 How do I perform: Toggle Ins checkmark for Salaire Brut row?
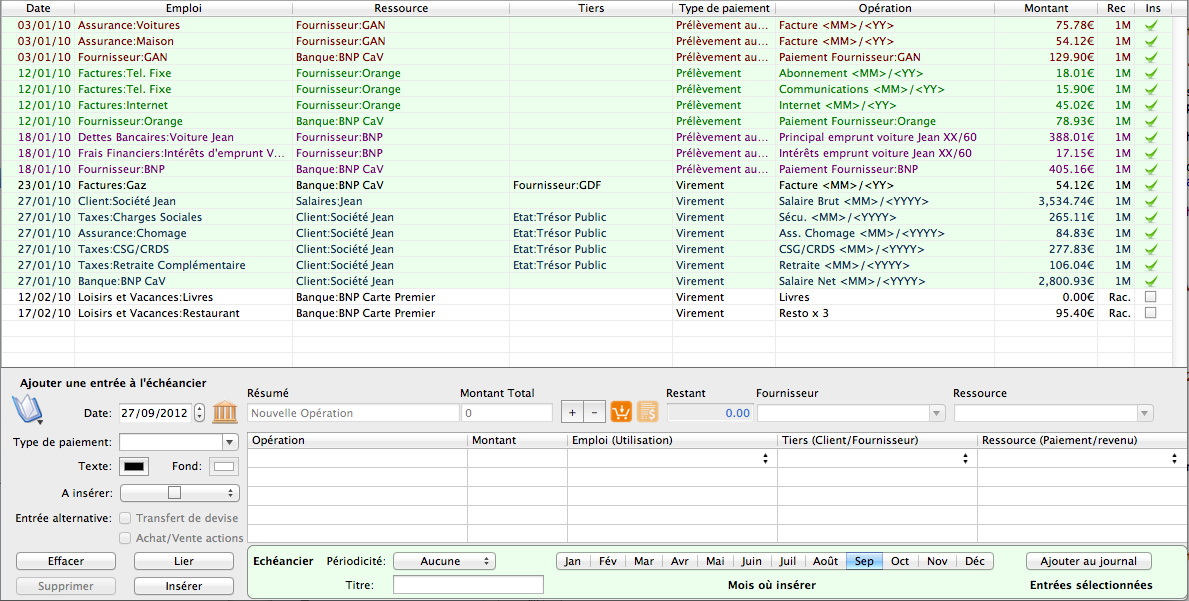coord(1150,202)
